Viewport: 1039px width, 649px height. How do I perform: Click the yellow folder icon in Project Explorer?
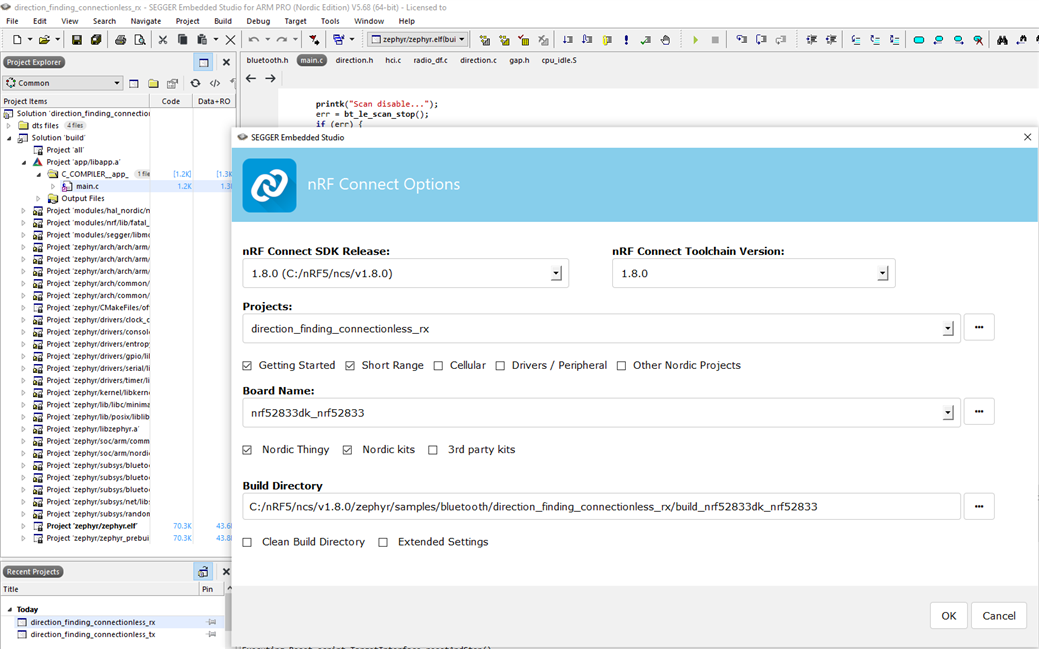point(153,83)
